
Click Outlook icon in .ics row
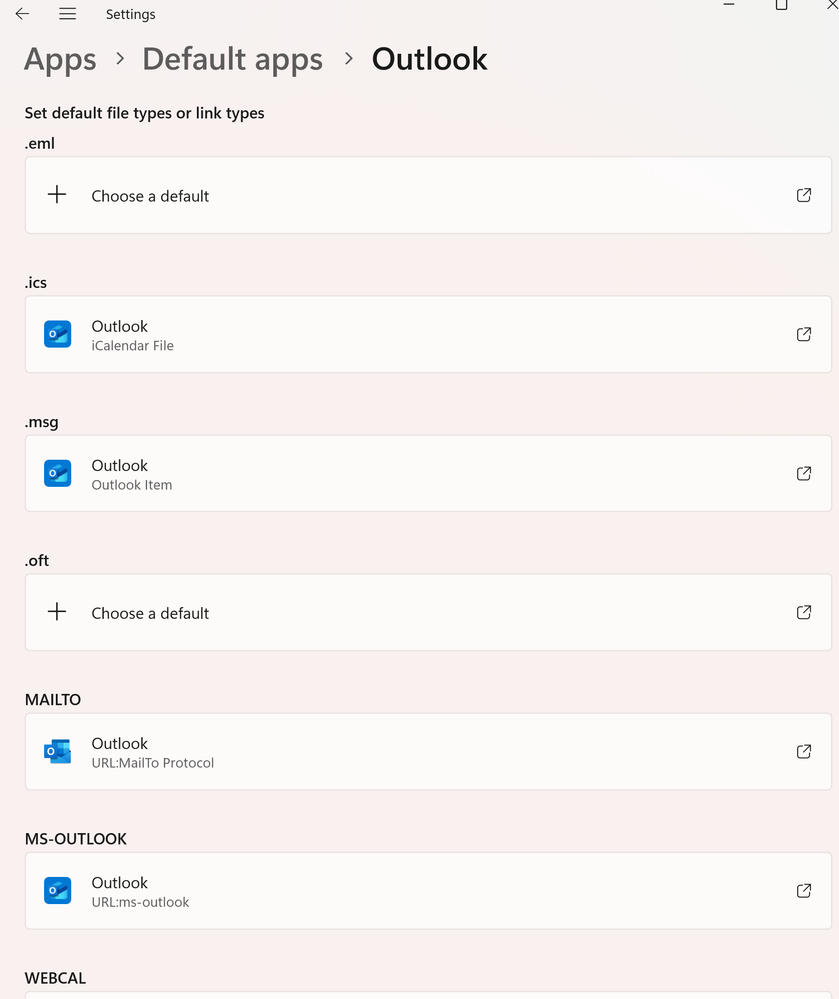[x=58, y=334]
